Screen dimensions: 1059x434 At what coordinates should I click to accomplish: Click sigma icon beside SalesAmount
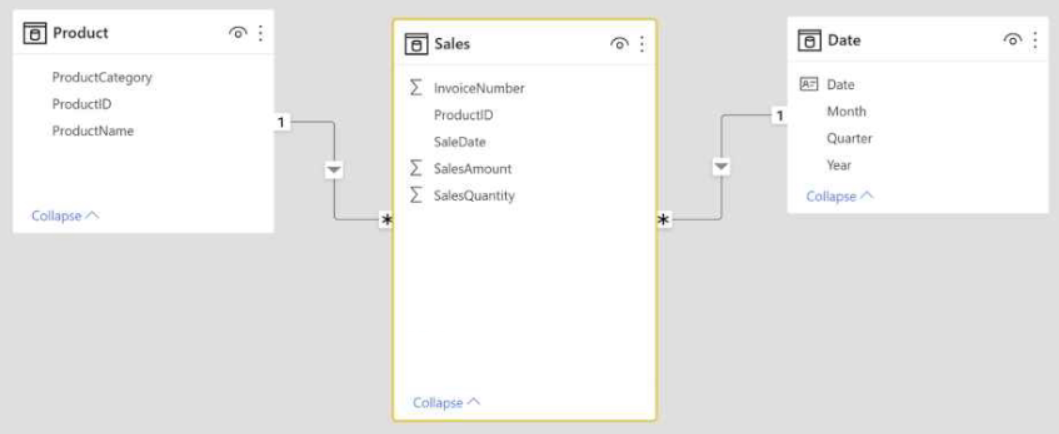pos(417,168)
